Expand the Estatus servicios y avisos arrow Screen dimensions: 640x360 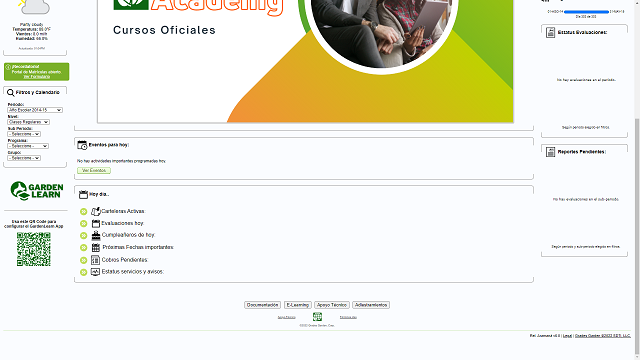coord(84,272)
